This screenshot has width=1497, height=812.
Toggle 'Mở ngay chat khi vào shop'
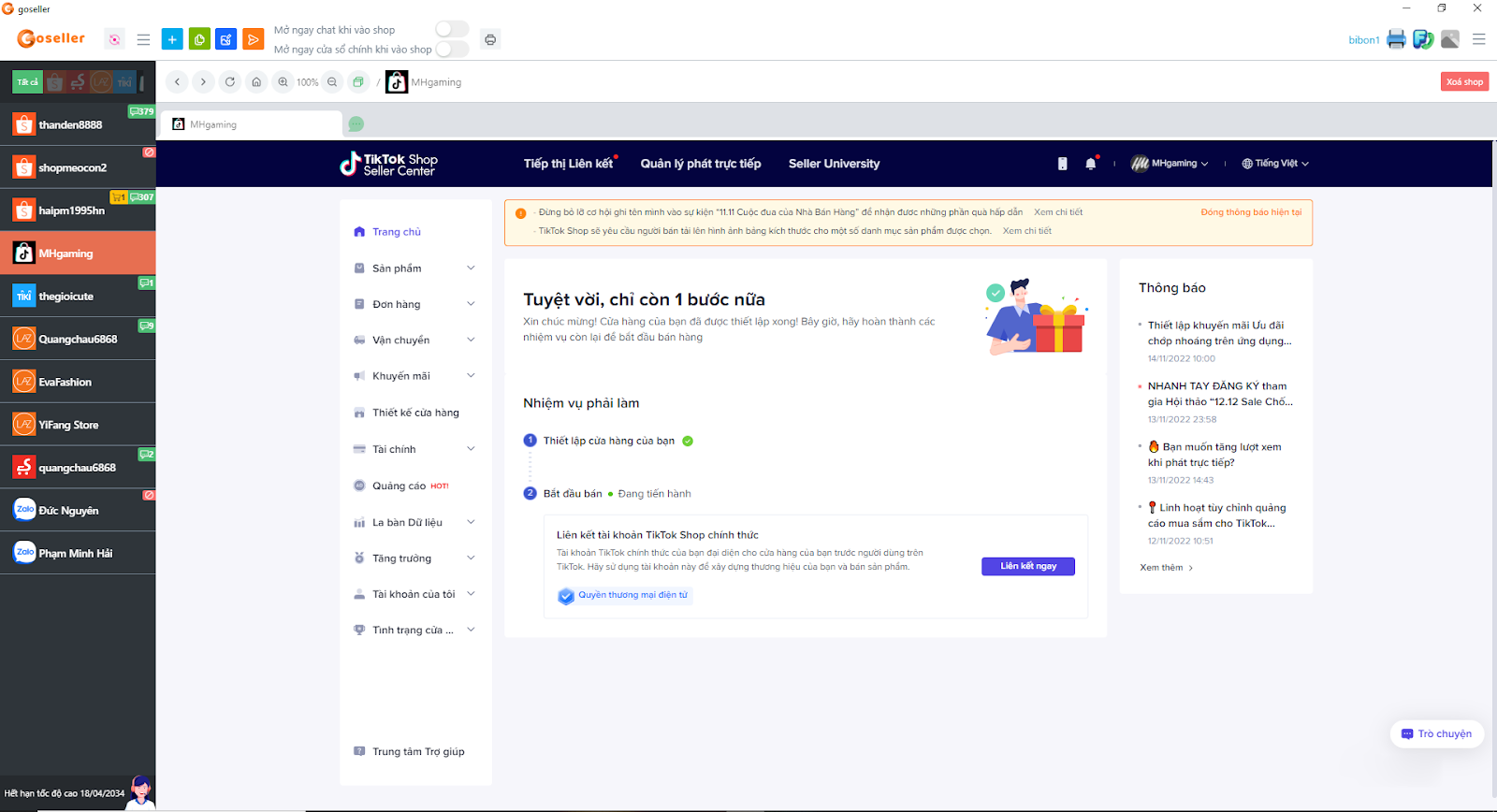pyautogui.click(x=452, y=29)
